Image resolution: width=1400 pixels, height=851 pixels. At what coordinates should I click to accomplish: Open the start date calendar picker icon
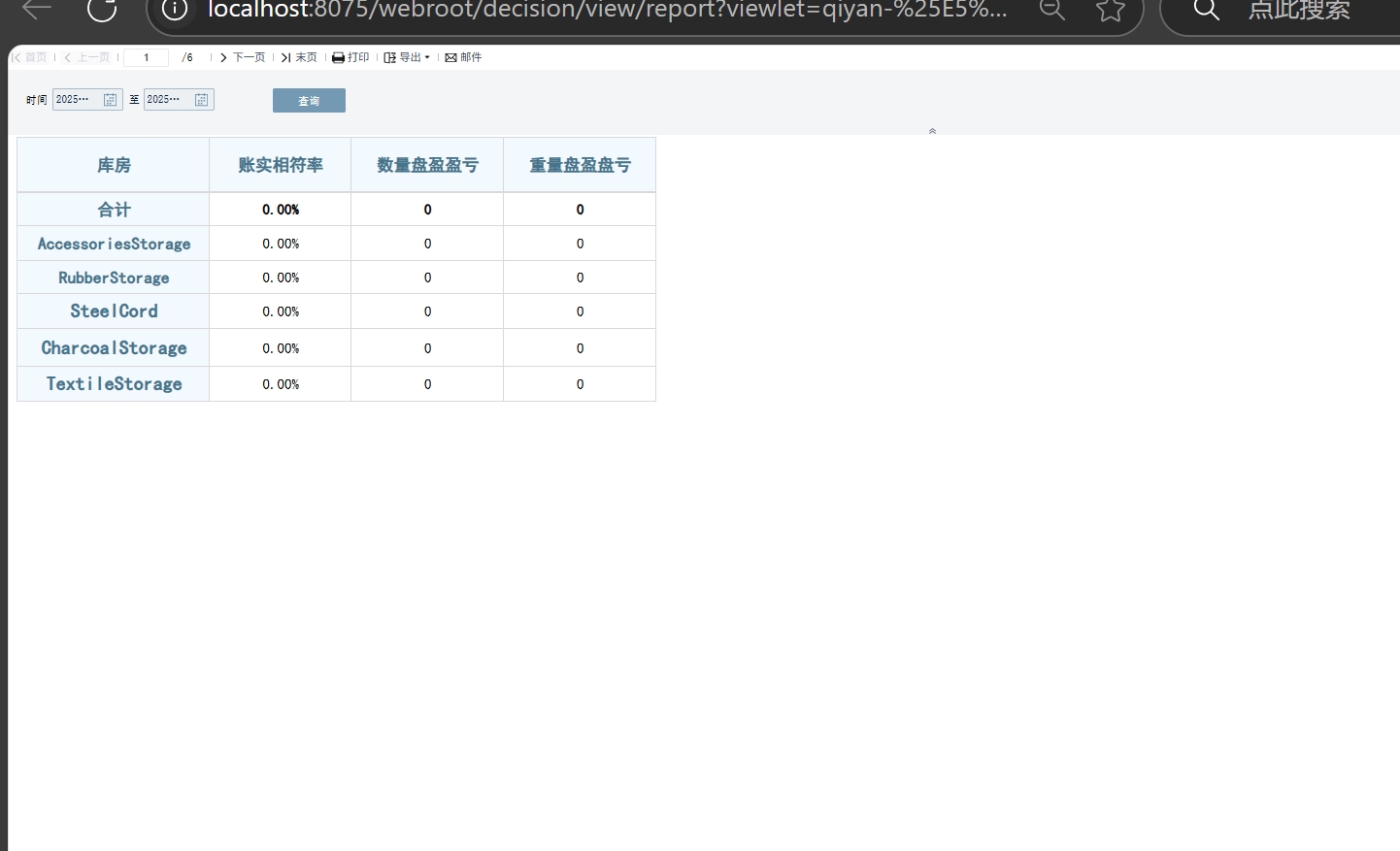tap(111, 100)
